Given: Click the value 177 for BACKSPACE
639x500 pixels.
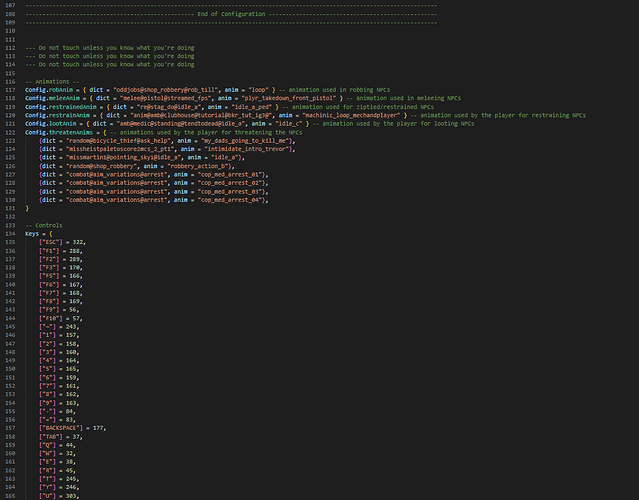Looking at the screenshot, I should 98,428.
